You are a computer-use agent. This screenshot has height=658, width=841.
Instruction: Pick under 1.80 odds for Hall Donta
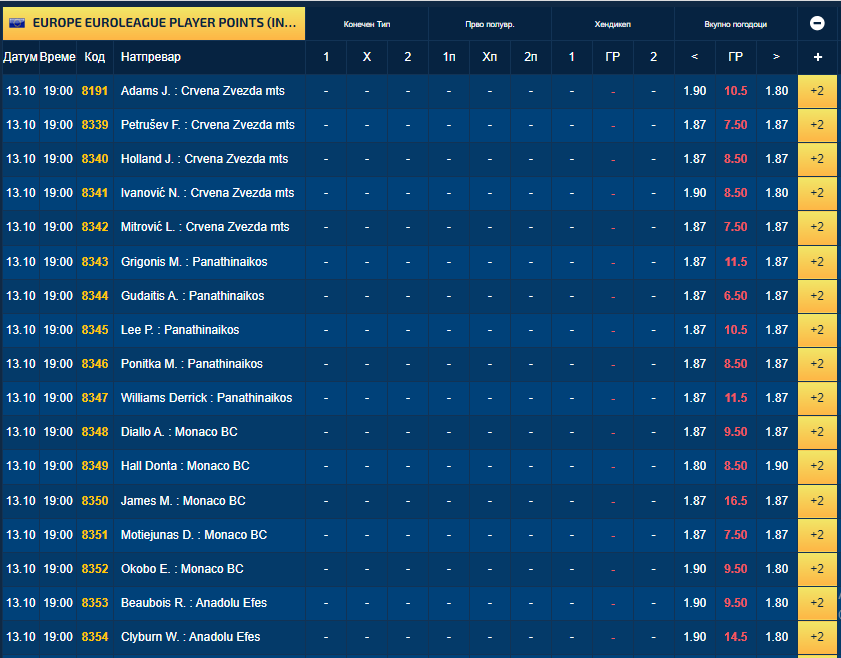click(x=695, y=466)
